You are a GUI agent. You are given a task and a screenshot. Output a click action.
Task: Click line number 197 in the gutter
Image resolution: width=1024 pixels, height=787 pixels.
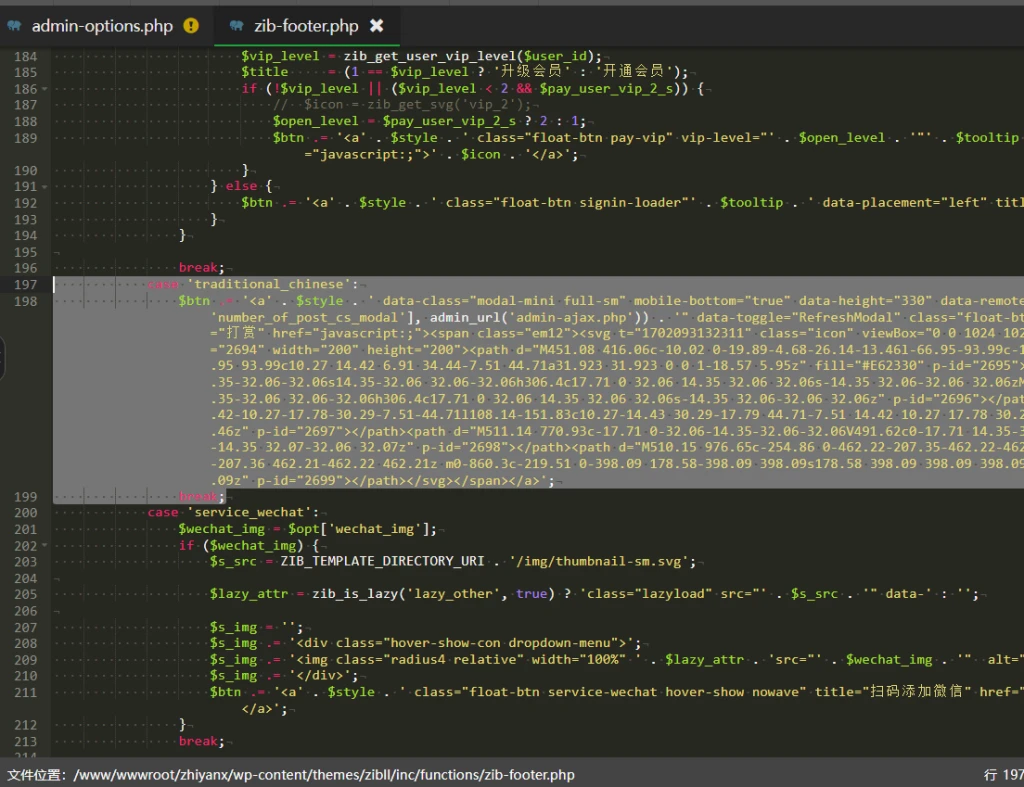25,285
